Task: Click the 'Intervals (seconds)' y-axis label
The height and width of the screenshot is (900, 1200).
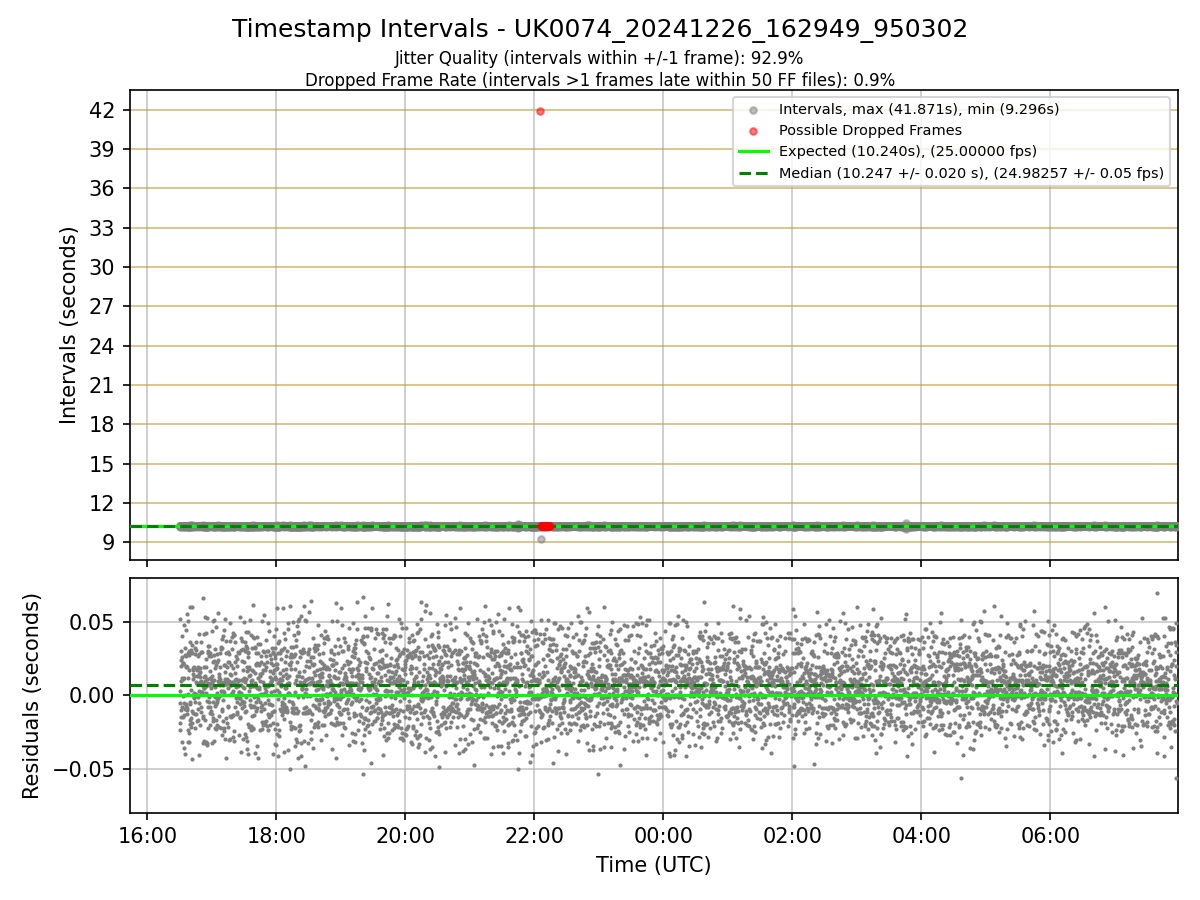Action: coord(69,325)
